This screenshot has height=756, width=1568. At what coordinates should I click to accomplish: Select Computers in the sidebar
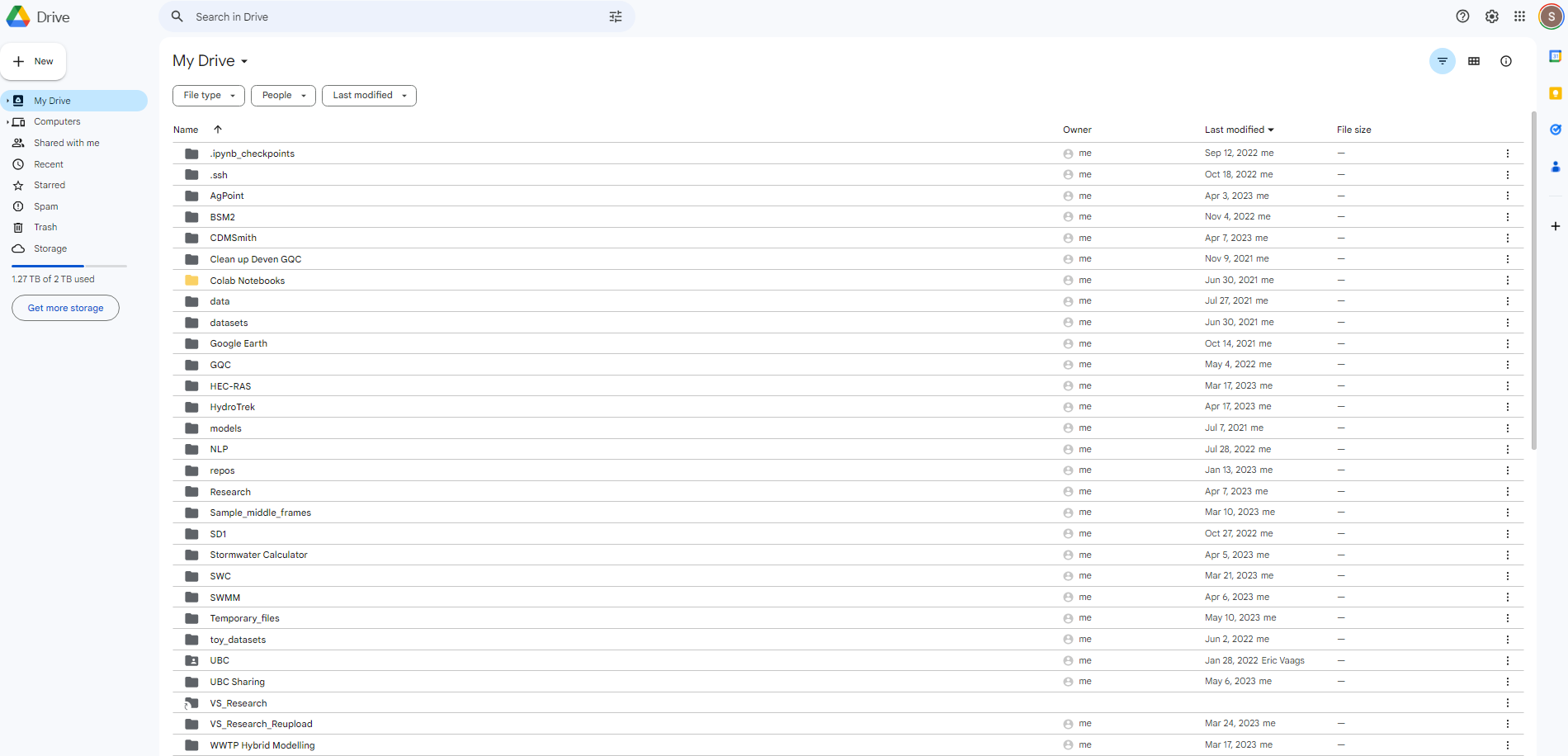57,121
